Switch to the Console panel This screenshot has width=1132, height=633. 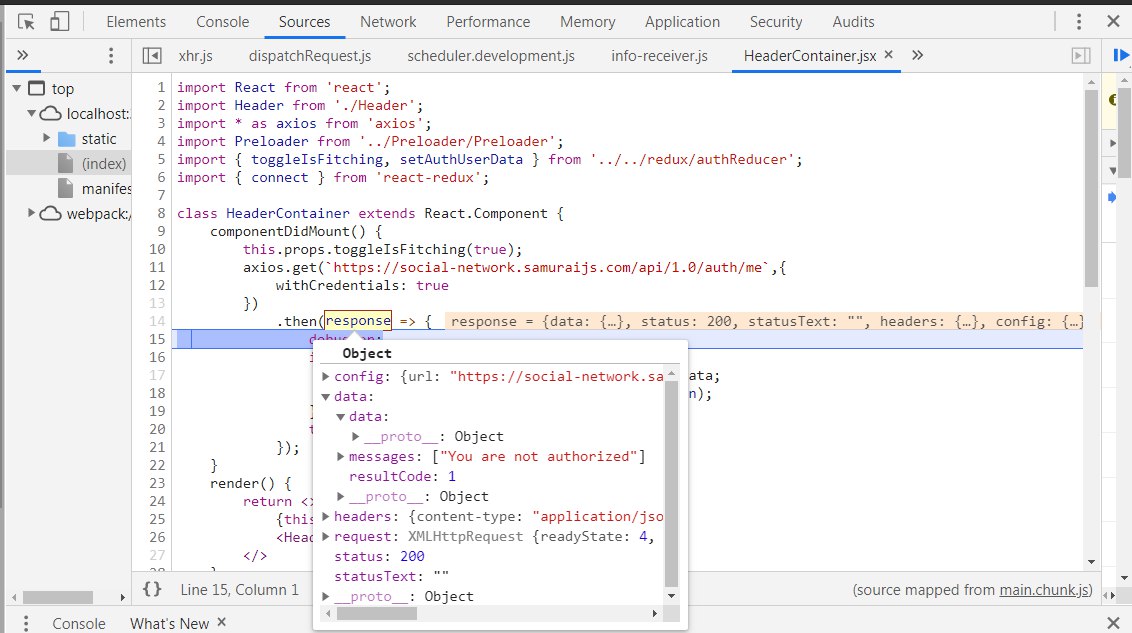(x=222, y=22)
